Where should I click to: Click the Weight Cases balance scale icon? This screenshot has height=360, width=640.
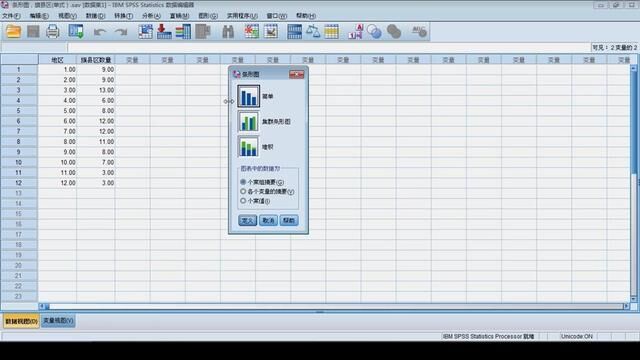(x=313, y=31)
